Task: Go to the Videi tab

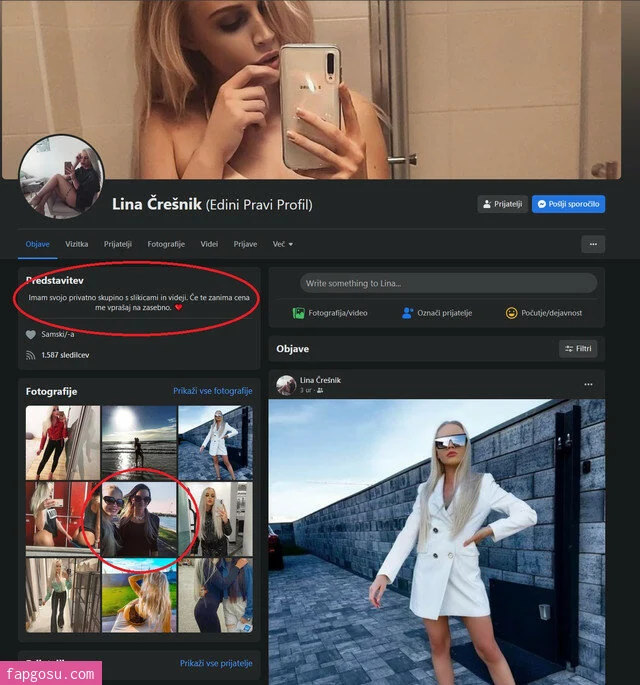Action: [209, 244]
